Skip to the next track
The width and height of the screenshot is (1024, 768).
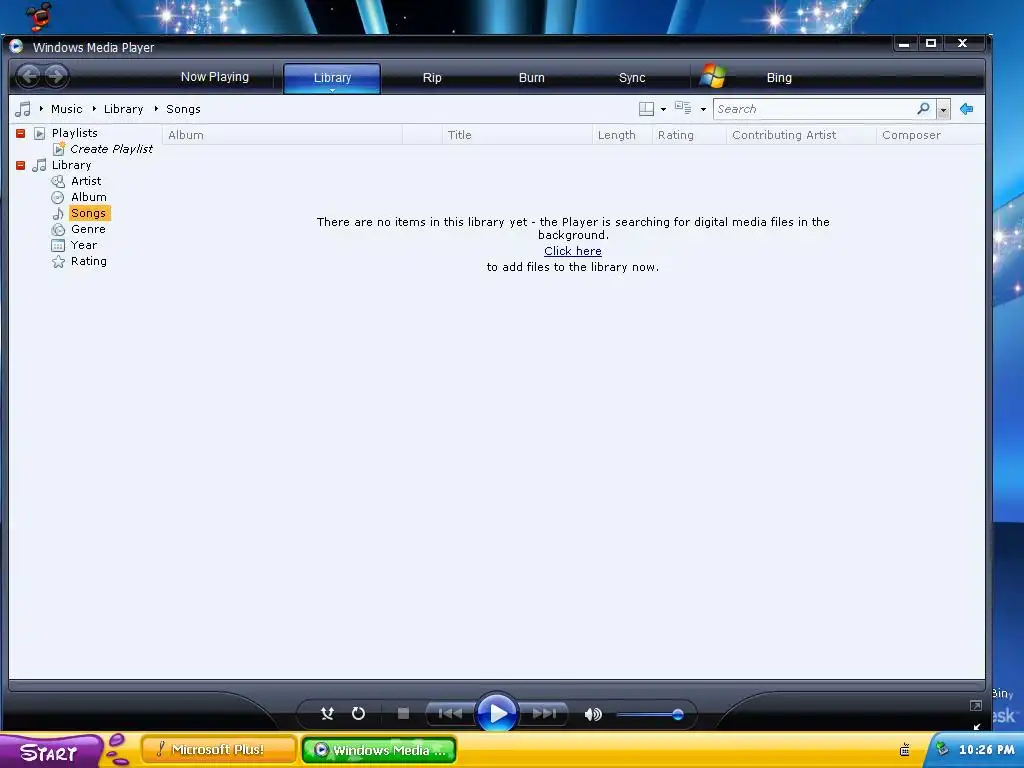coord(544,714)
